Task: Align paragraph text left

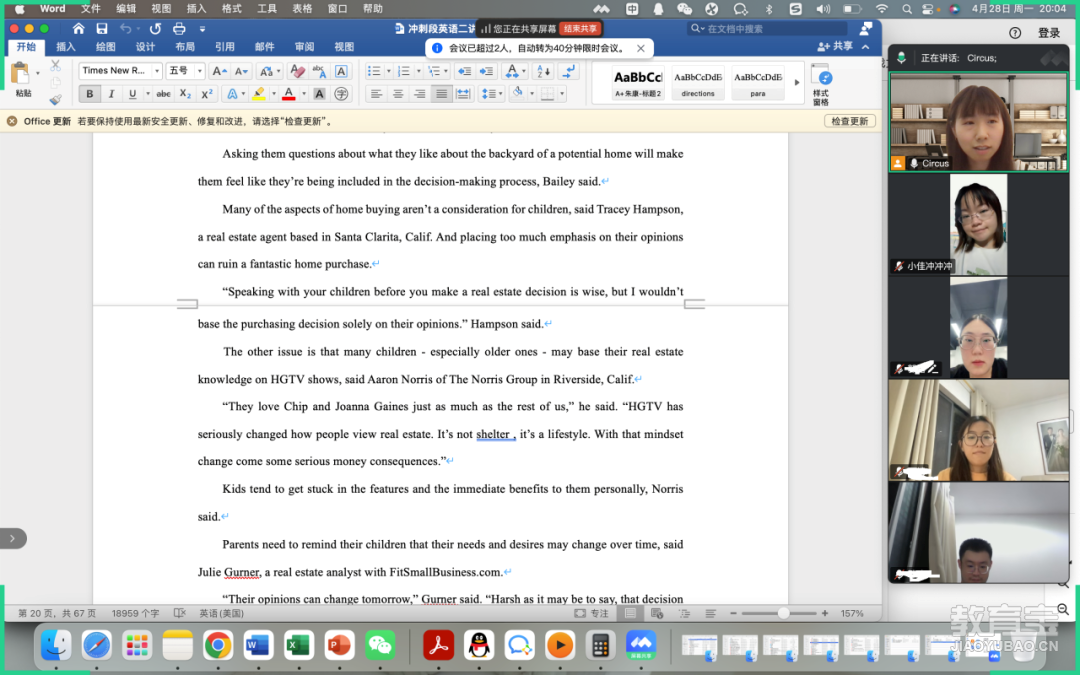Action: (376, 94)
